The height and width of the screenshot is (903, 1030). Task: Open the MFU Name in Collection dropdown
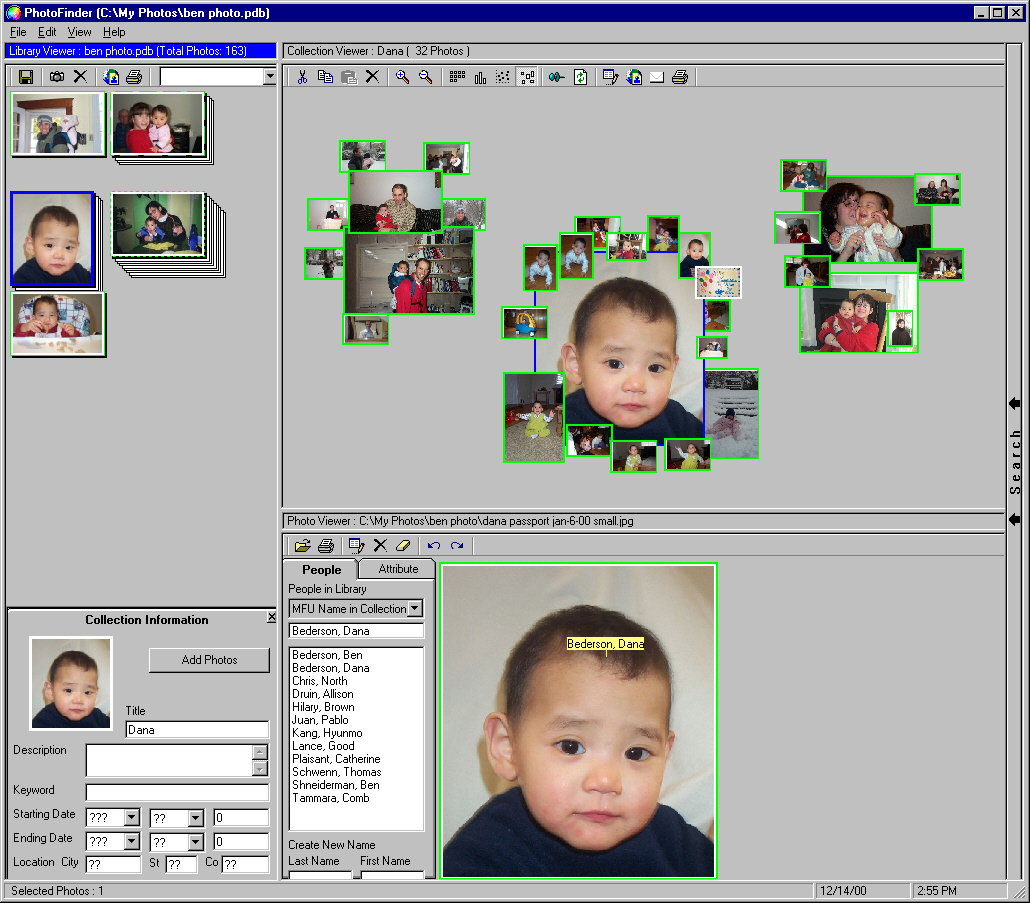coord(416,608)
